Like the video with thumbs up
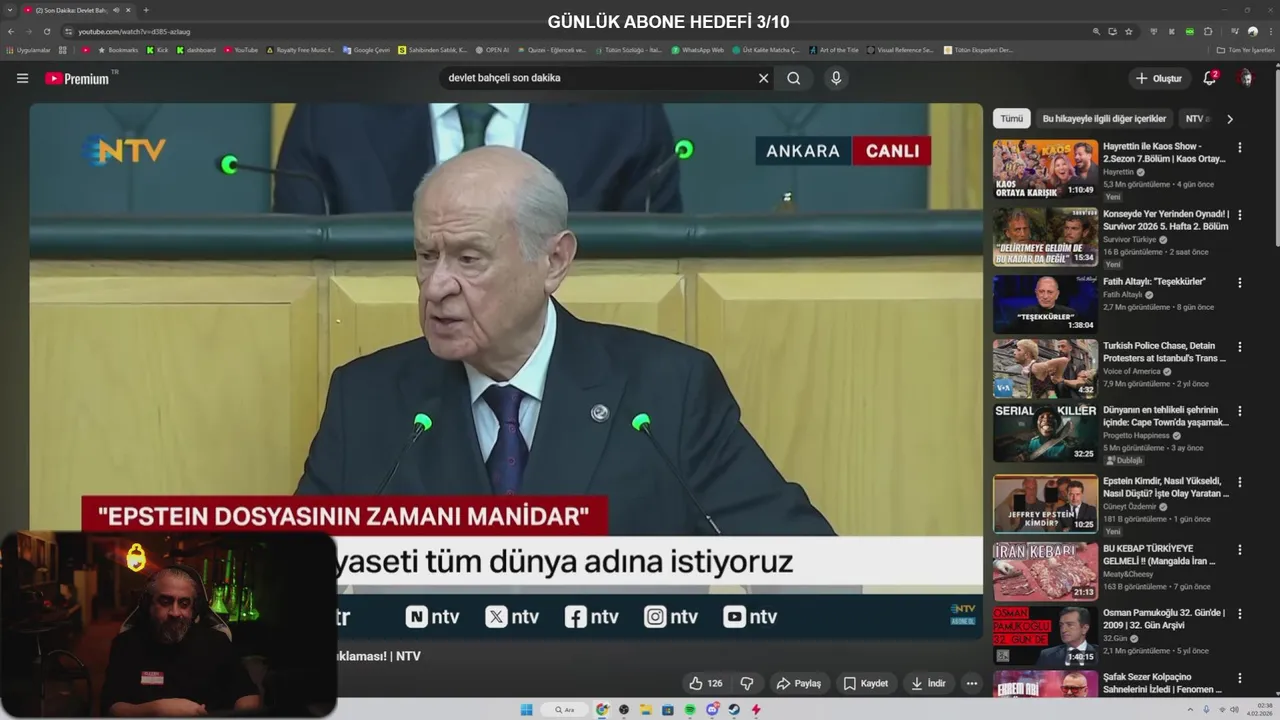Screen dimensions: 1280x720 pos(706,683)
